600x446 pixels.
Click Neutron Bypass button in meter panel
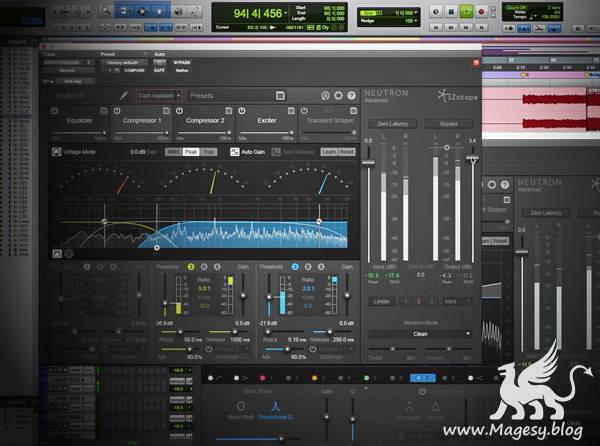pyautogui.click(x=449, y=124)
